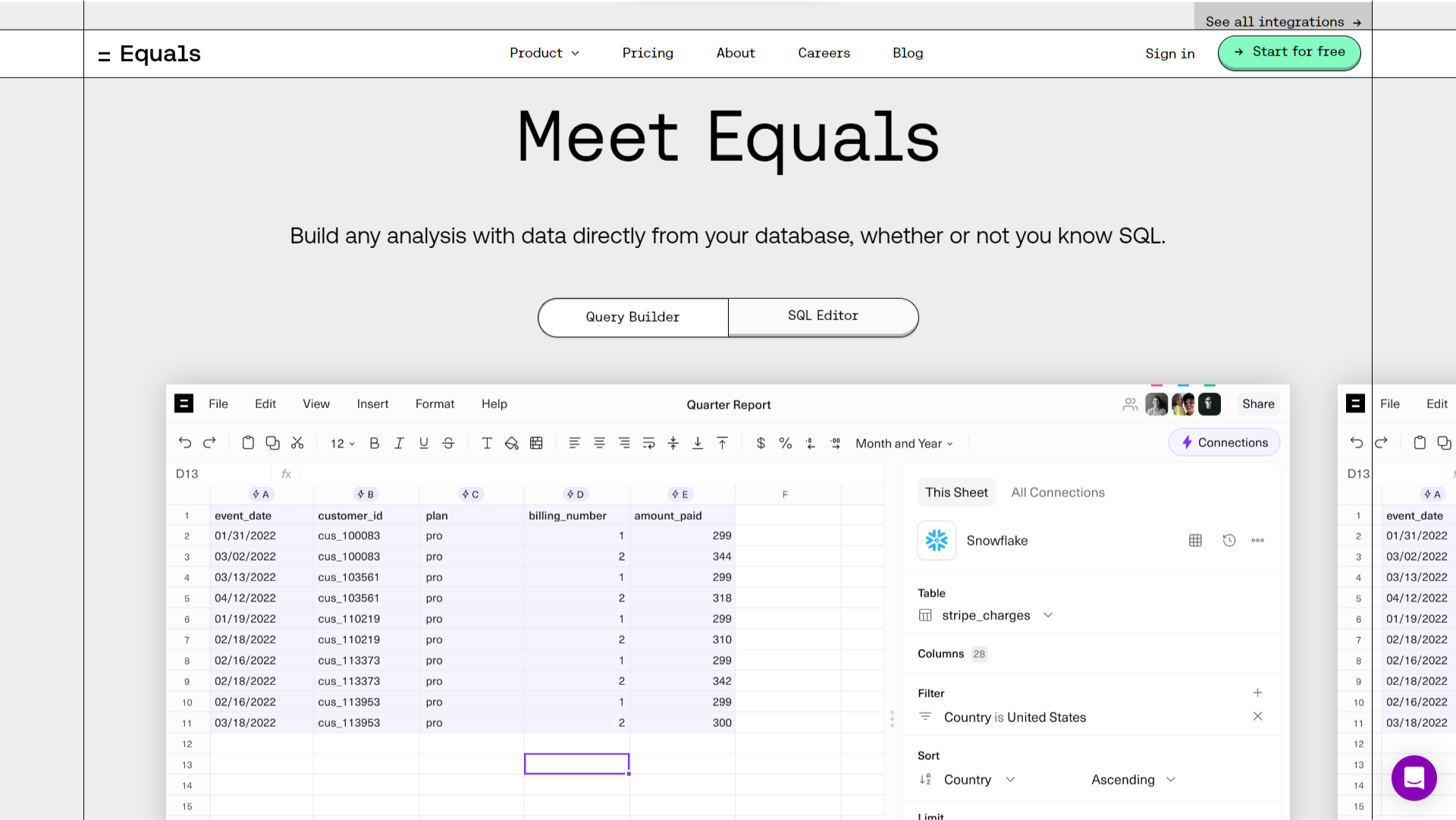This screenshot has width=1456, height=820.
Task: Open the cell borders tool
Action: (x=536, y=443)
